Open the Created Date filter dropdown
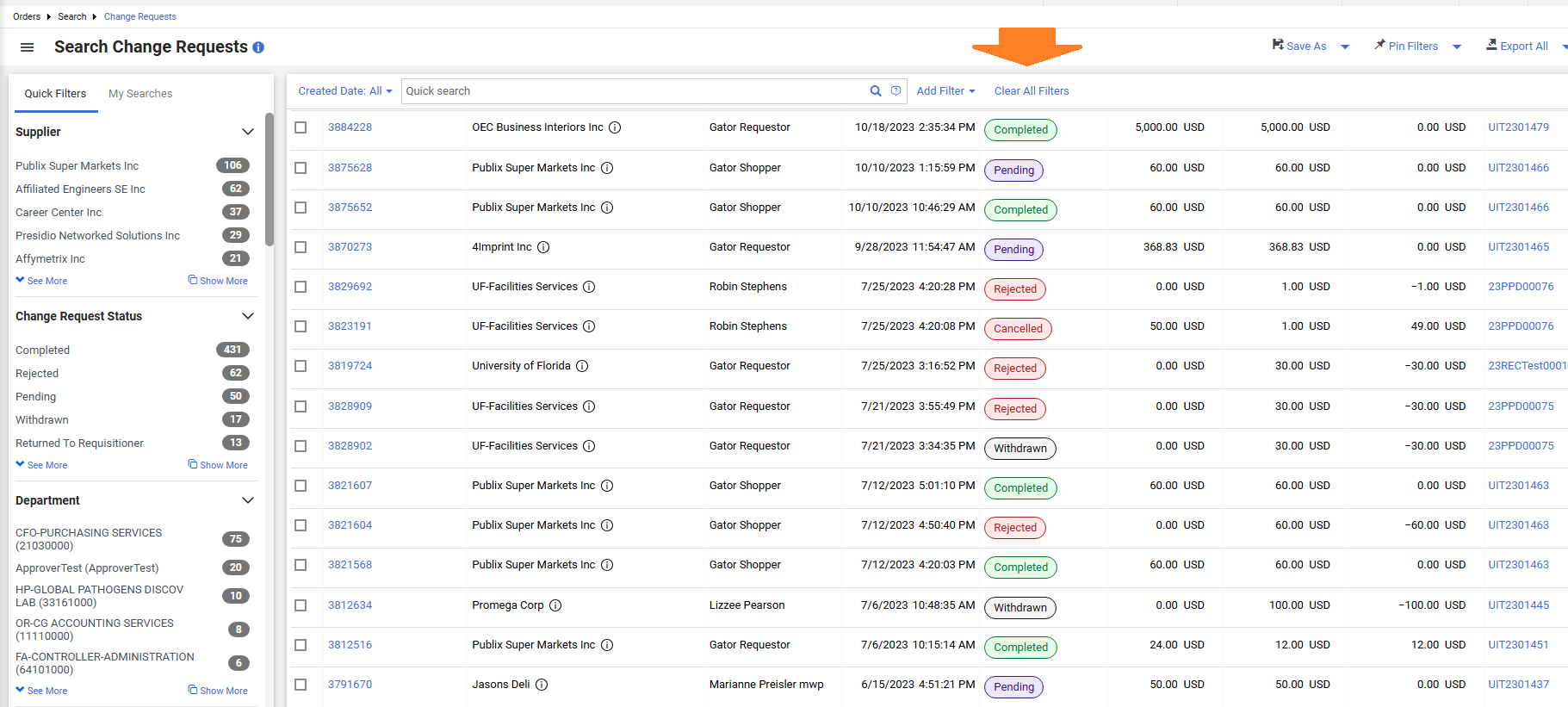Image resolution: width=1568 pixels, height=707 pixels. click(x=344, y=91)
